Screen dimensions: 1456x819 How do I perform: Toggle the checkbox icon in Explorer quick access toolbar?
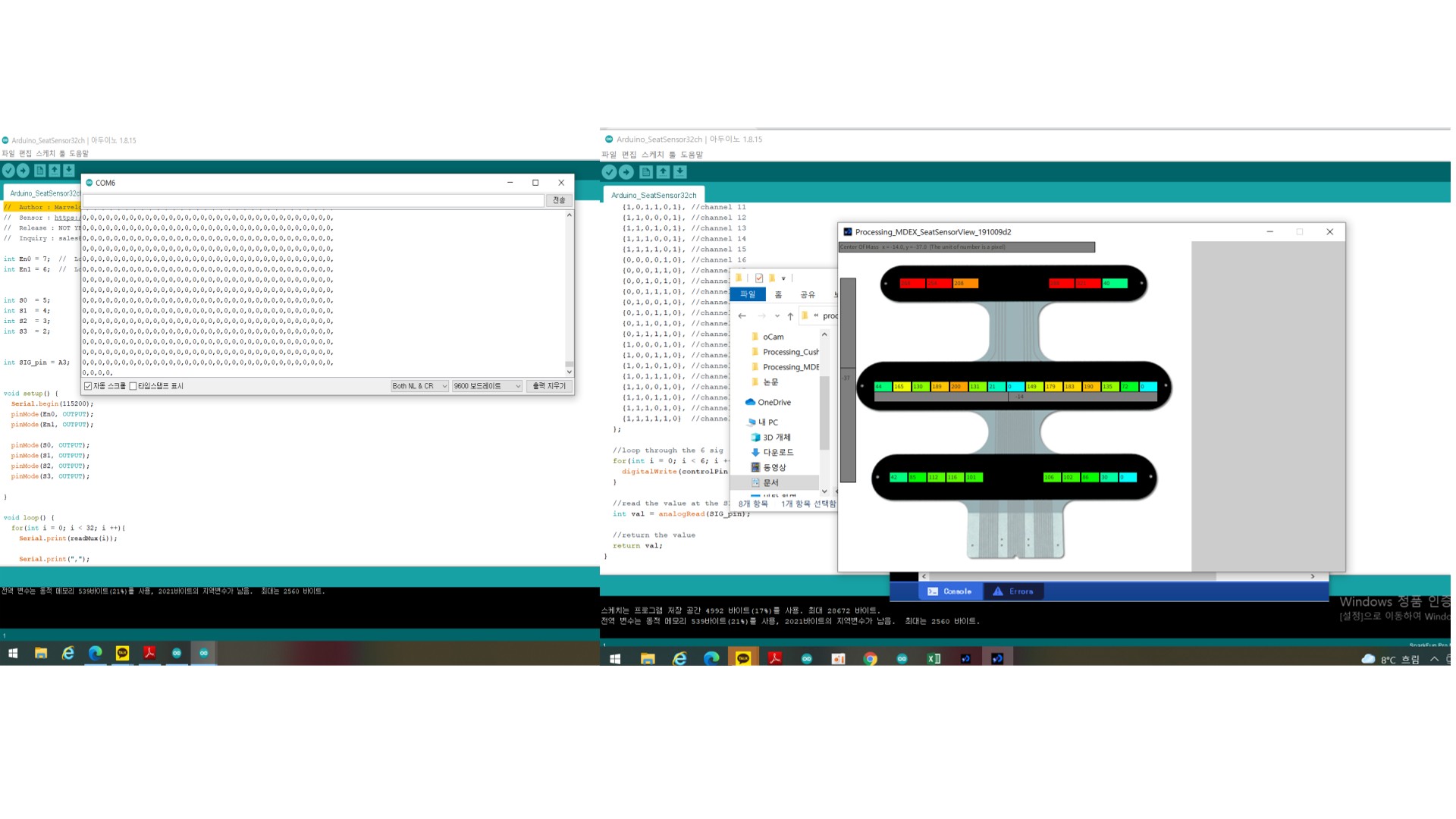pyautogui.click(x=759, y=278)
